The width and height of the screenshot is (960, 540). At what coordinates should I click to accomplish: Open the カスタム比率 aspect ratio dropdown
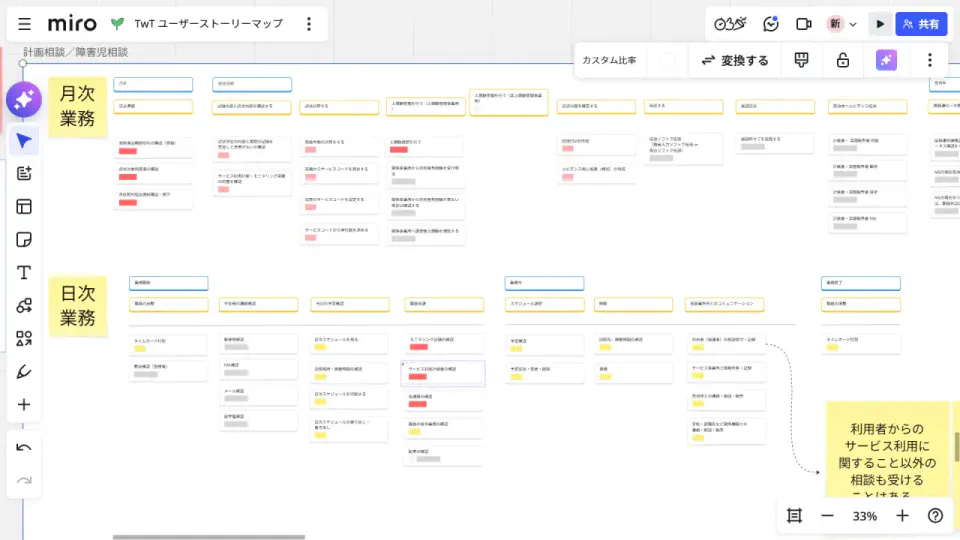[x=609, y=60]
